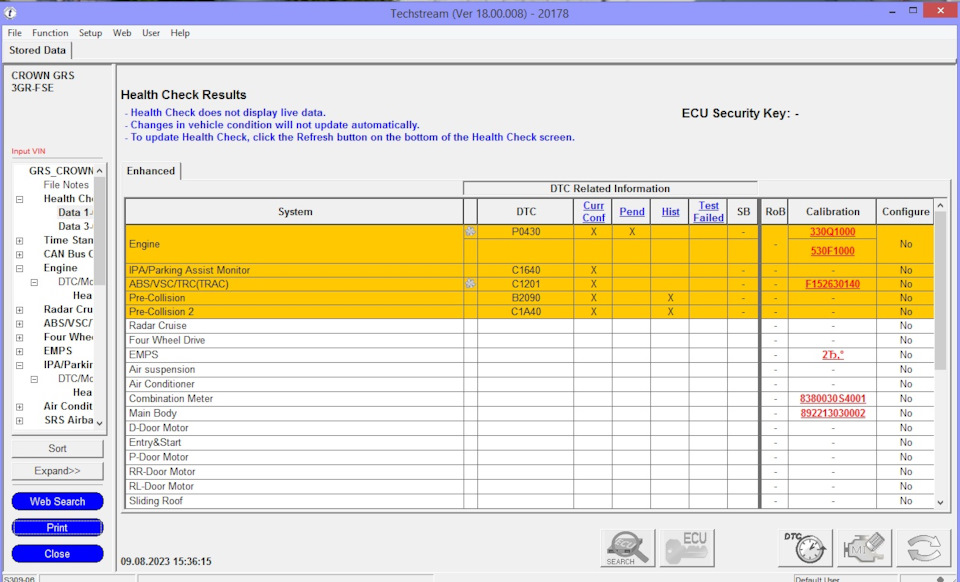Click the C1640 DTC cell

pos(525,270)
